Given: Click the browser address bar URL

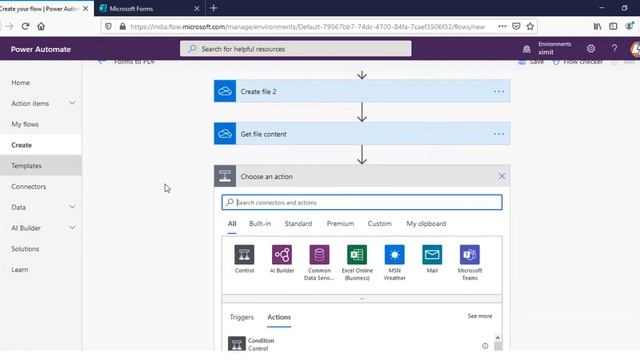Looking at the screenshot, I should 307,27.
